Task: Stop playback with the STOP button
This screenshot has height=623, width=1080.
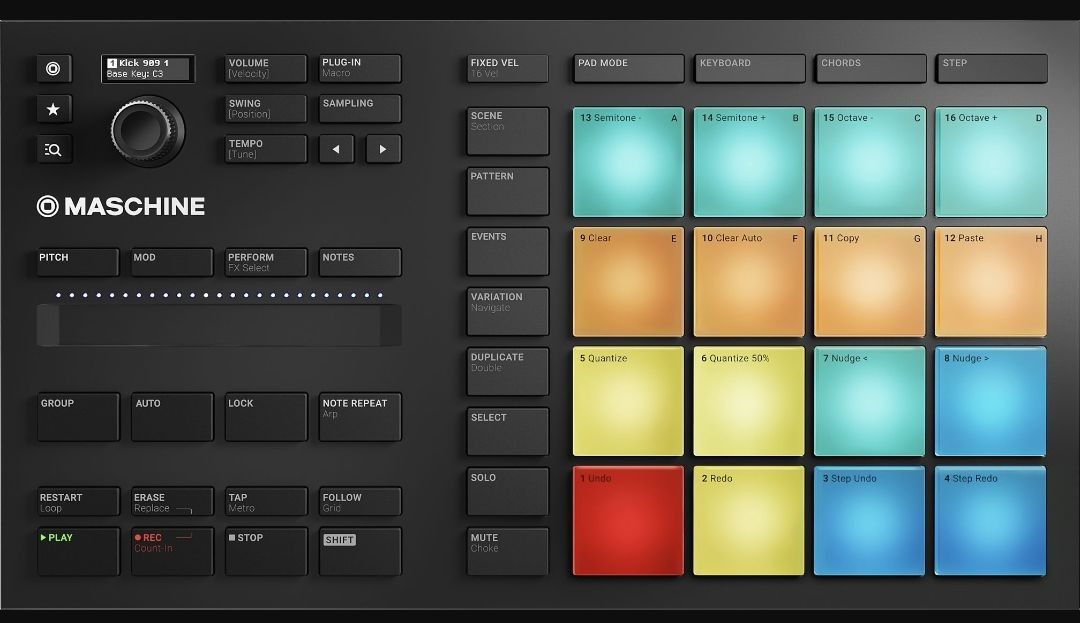Action: pyautogui.click(x=266, y=551)
